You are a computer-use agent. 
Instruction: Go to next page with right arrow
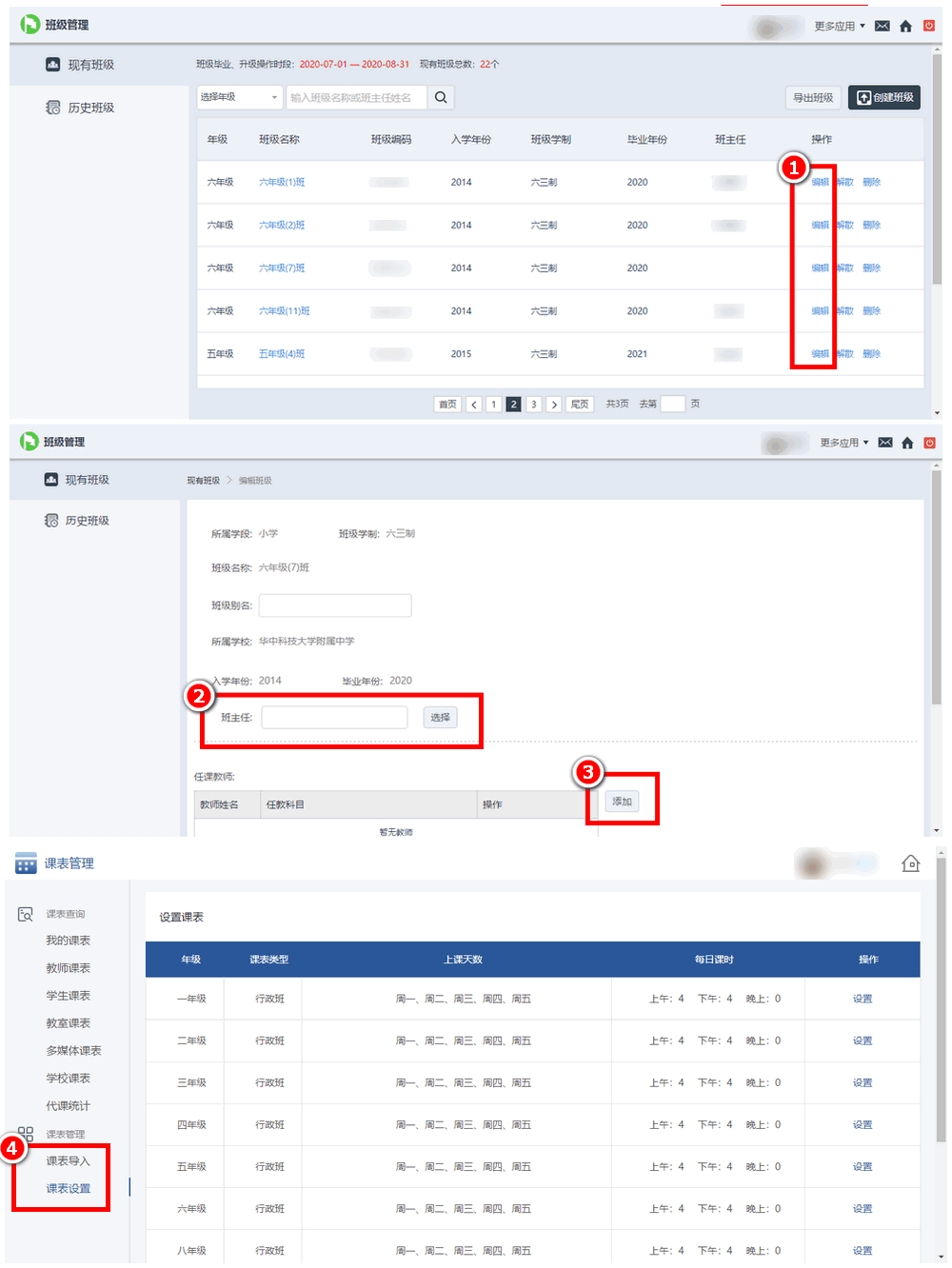coord(554,405)
